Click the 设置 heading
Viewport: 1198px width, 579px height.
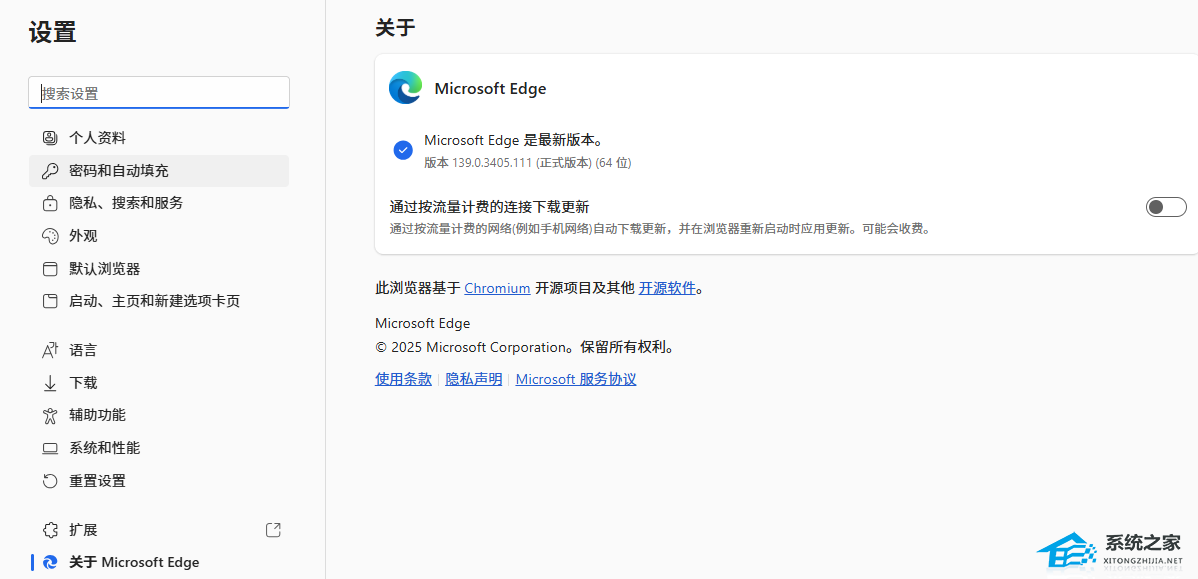[x=53, y=32]
